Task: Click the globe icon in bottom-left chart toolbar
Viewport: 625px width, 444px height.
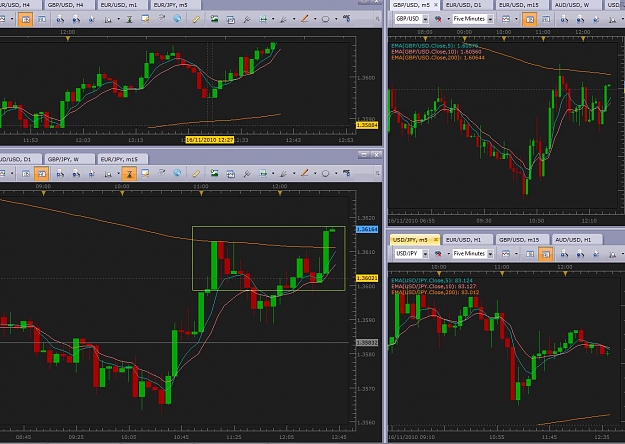Action: (177, 173)
